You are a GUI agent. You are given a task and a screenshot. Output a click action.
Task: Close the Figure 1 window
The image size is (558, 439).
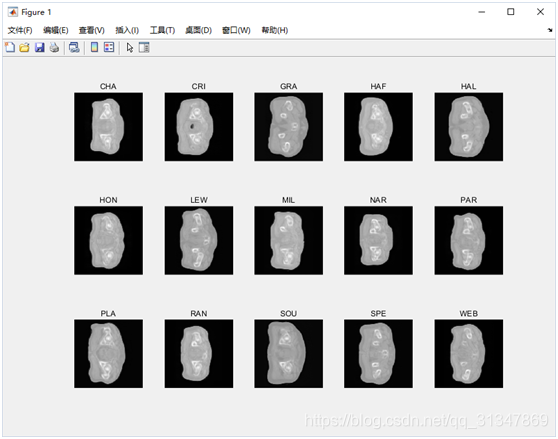tap(540, 12)
